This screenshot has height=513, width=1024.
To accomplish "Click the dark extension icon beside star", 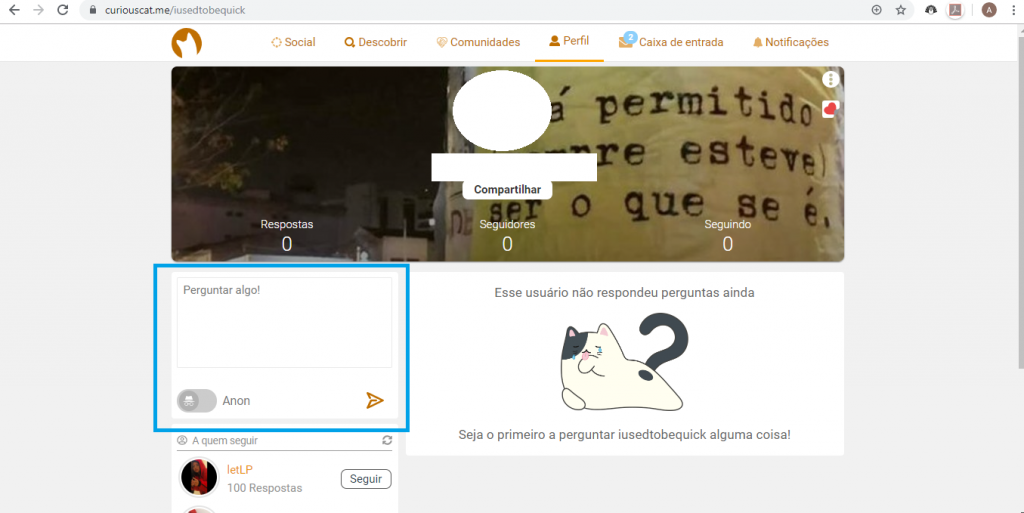I will 931,10.
